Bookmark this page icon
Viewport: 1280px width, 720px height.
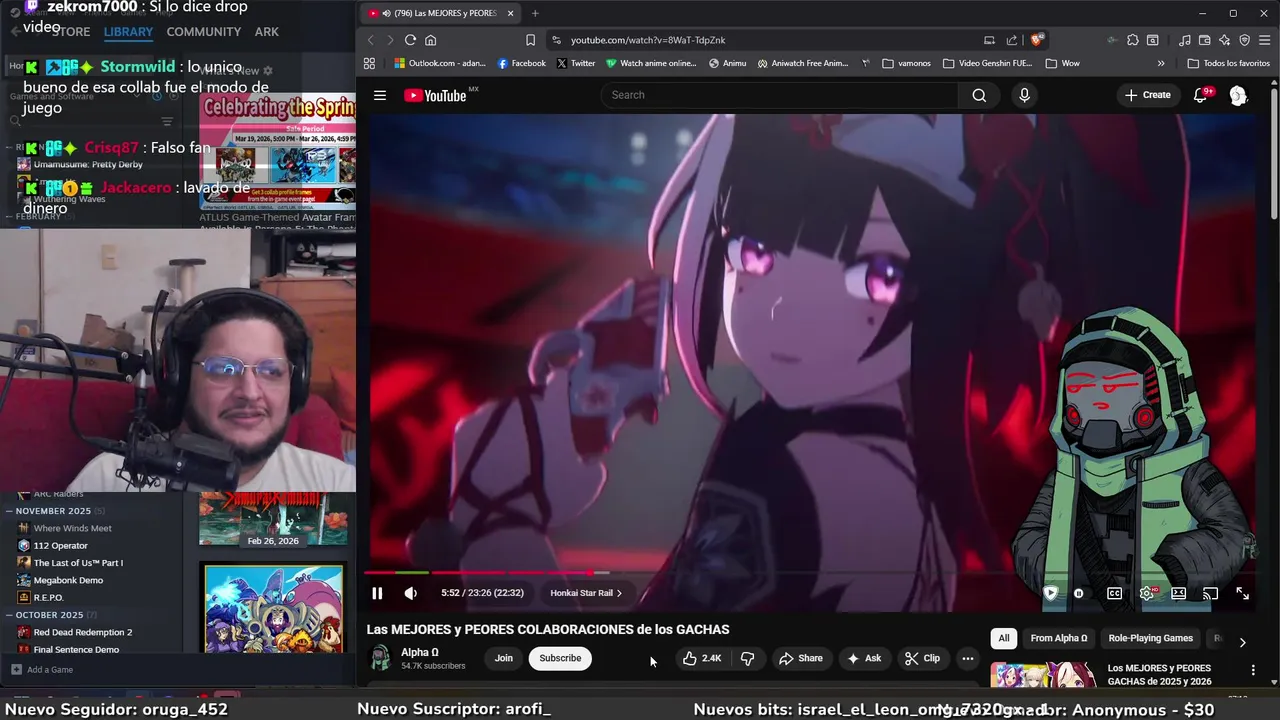coord(530,40)
